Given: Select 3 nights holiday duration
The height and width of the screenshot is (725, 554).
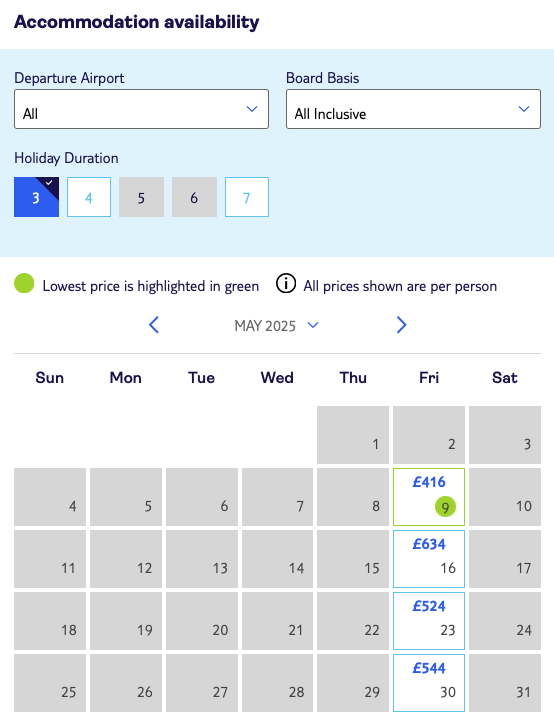Looking at the screenshot, I should [37, 197].
